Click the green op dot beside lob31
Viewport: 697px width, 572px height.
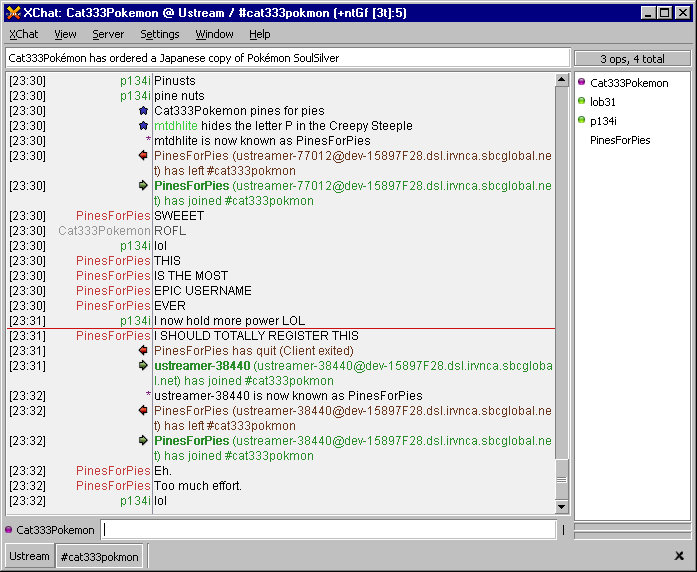click(581, 101)
